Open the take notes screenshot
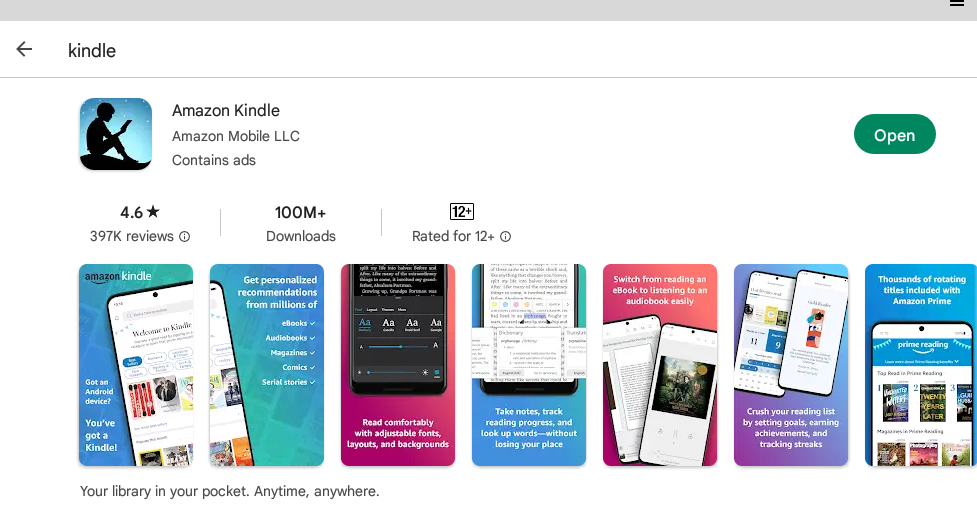This screenshot has width=977, height=530. 529,365
